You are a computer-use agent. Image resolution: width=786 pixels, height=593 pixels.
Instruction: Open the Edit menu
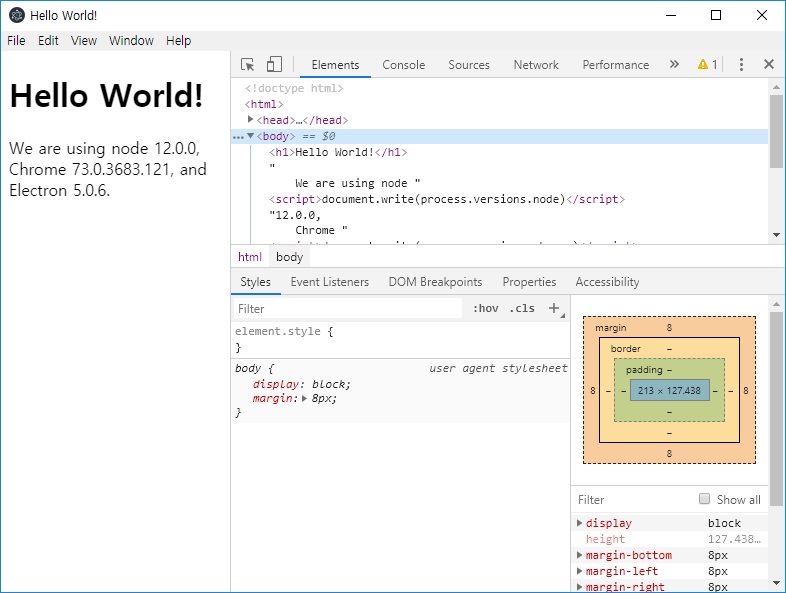point(48,41)
